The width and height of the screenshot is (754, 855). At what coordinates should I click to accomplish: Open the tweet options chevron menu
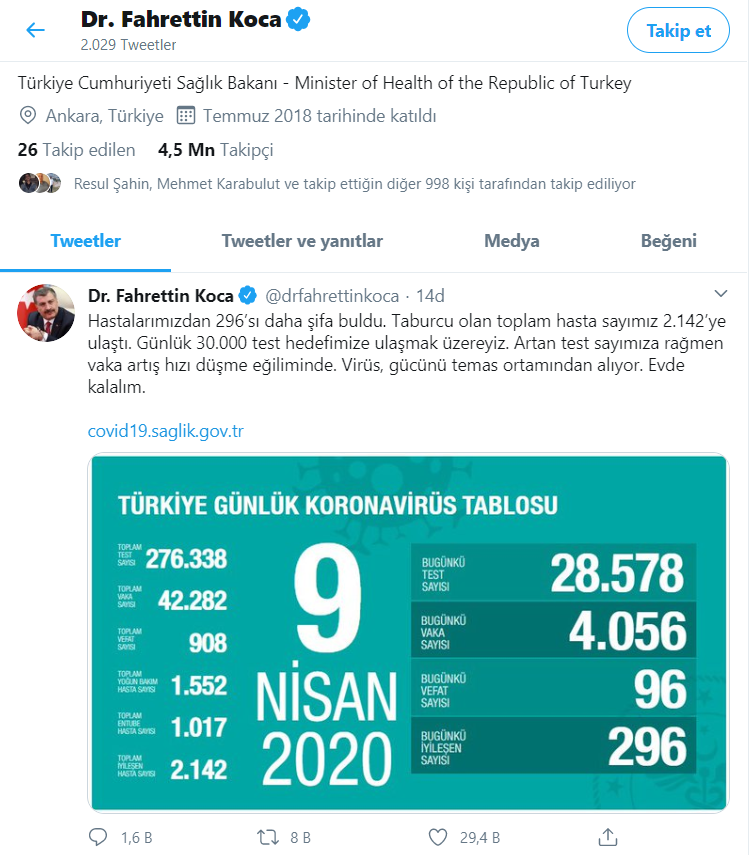pyautogui.click(x=722, y=294)
